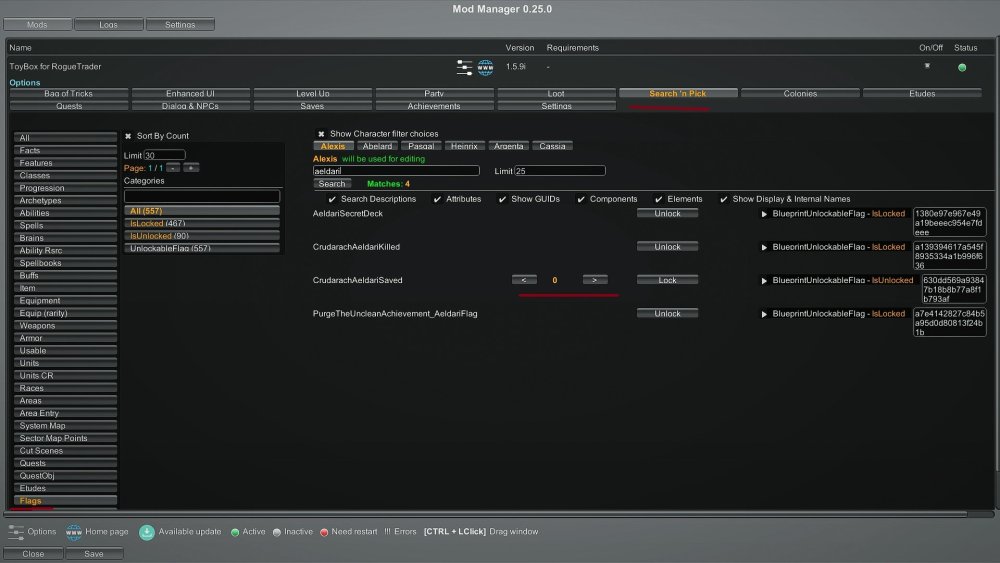Uncheck Sort By Count option

click(x=129, y=136)
